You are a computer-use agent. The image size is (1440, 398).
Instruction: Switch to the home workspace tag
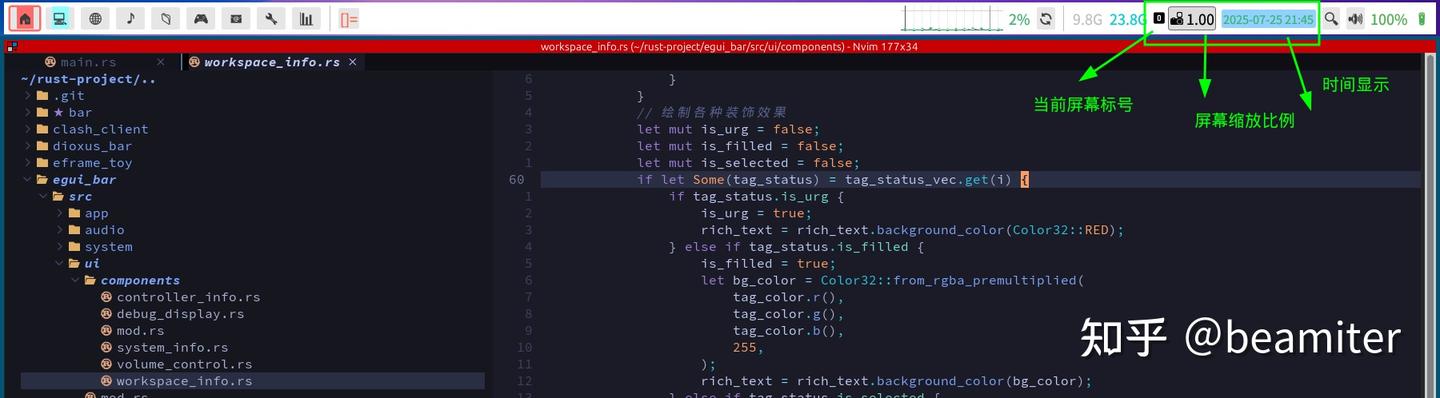[25, 18]
